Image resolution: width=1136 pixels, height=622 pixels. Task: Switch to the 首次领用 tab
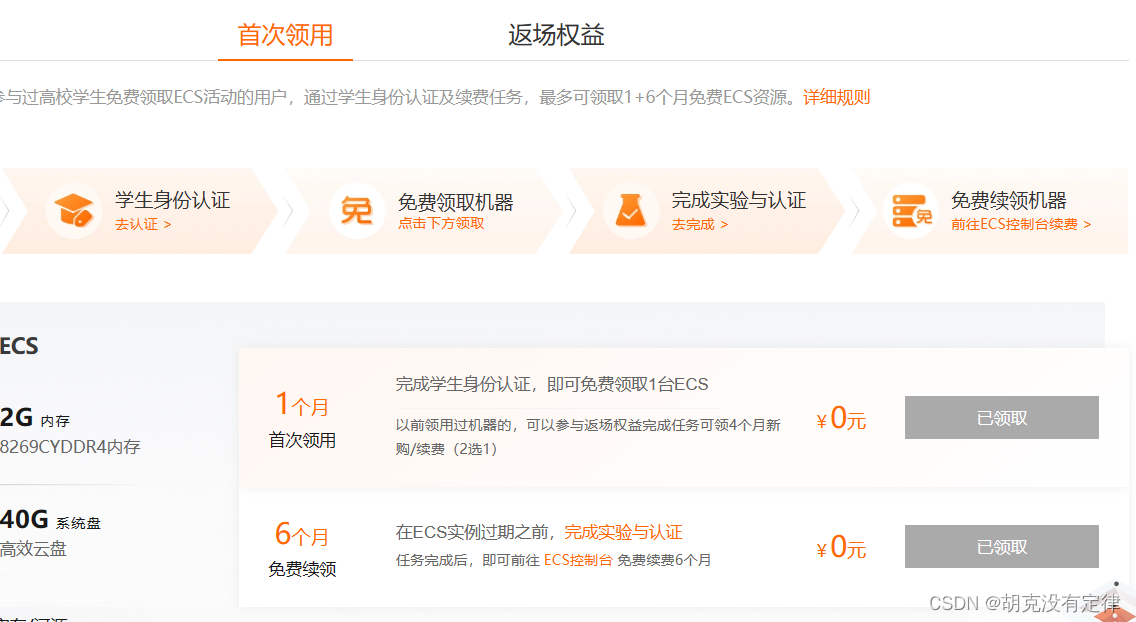pos(285,34)
